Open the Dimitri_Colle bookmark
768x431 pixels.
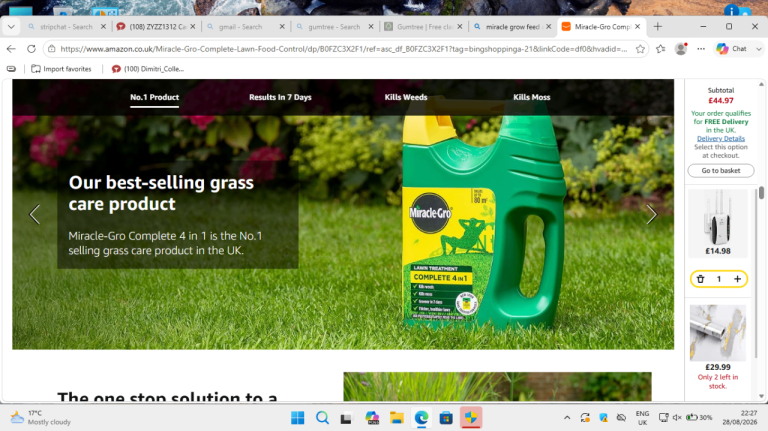pyautogui.click(x=147, y=69)
